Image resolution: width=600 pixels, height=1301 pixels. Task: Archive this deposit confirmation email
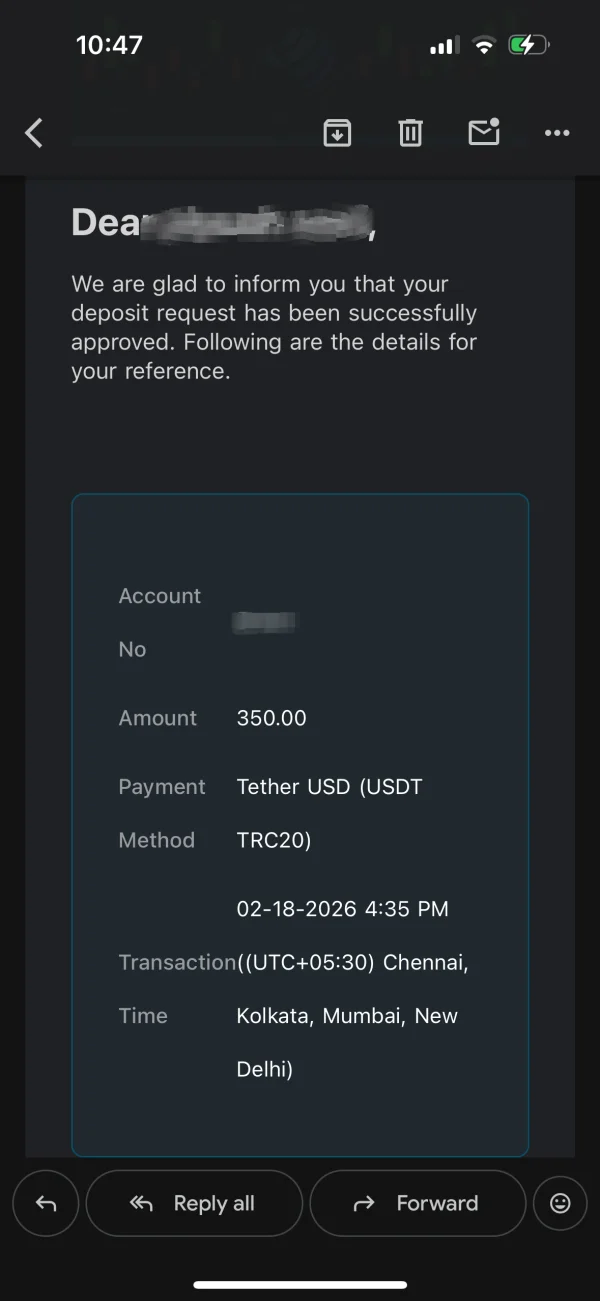(x=337, y=132)
